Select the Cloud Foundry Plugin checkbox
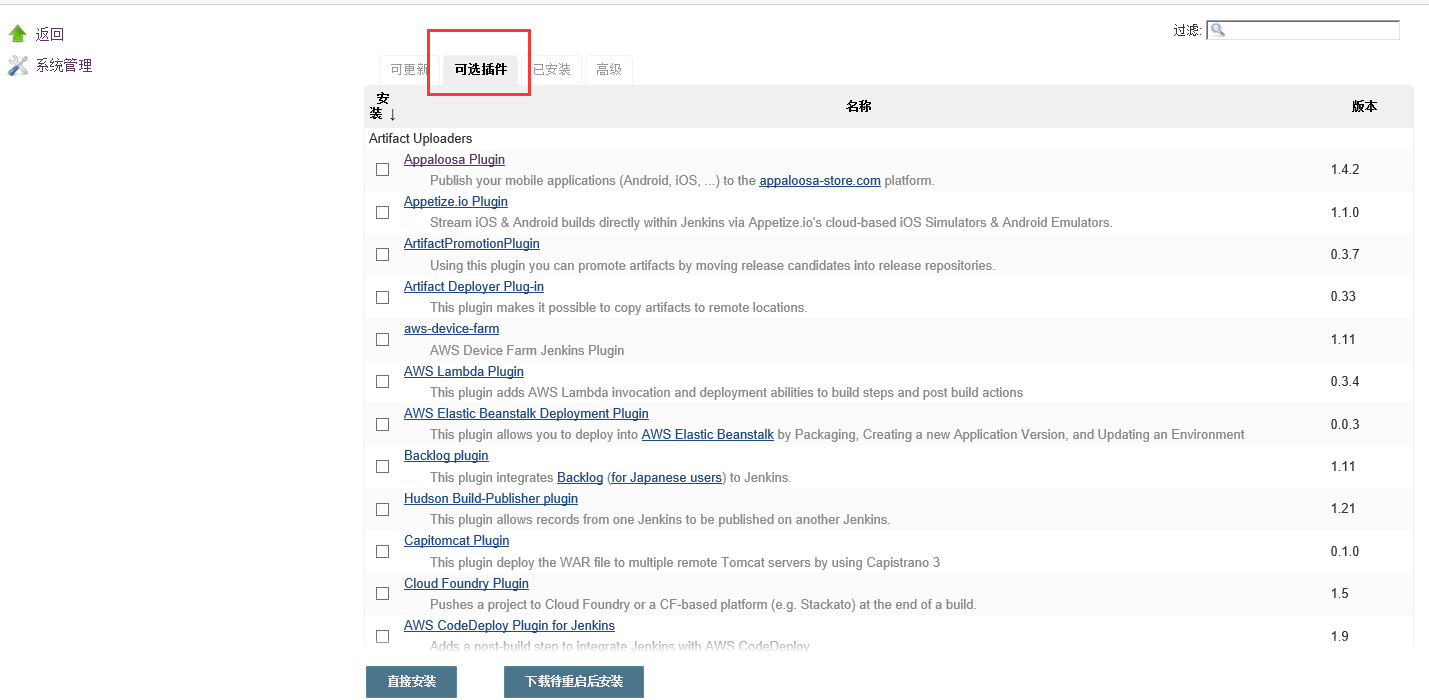This screenshot has width=1429, height=700. (x=382, y=593)
